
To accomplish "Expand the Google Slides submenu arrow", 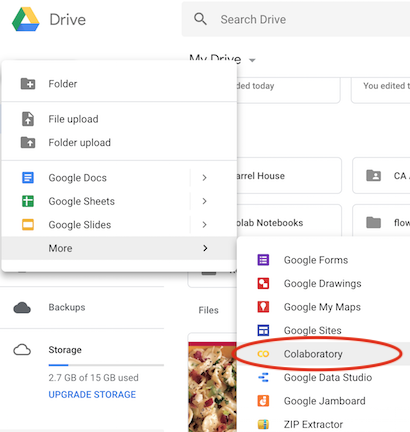I will pyautogui.click(x=205, y=225).
